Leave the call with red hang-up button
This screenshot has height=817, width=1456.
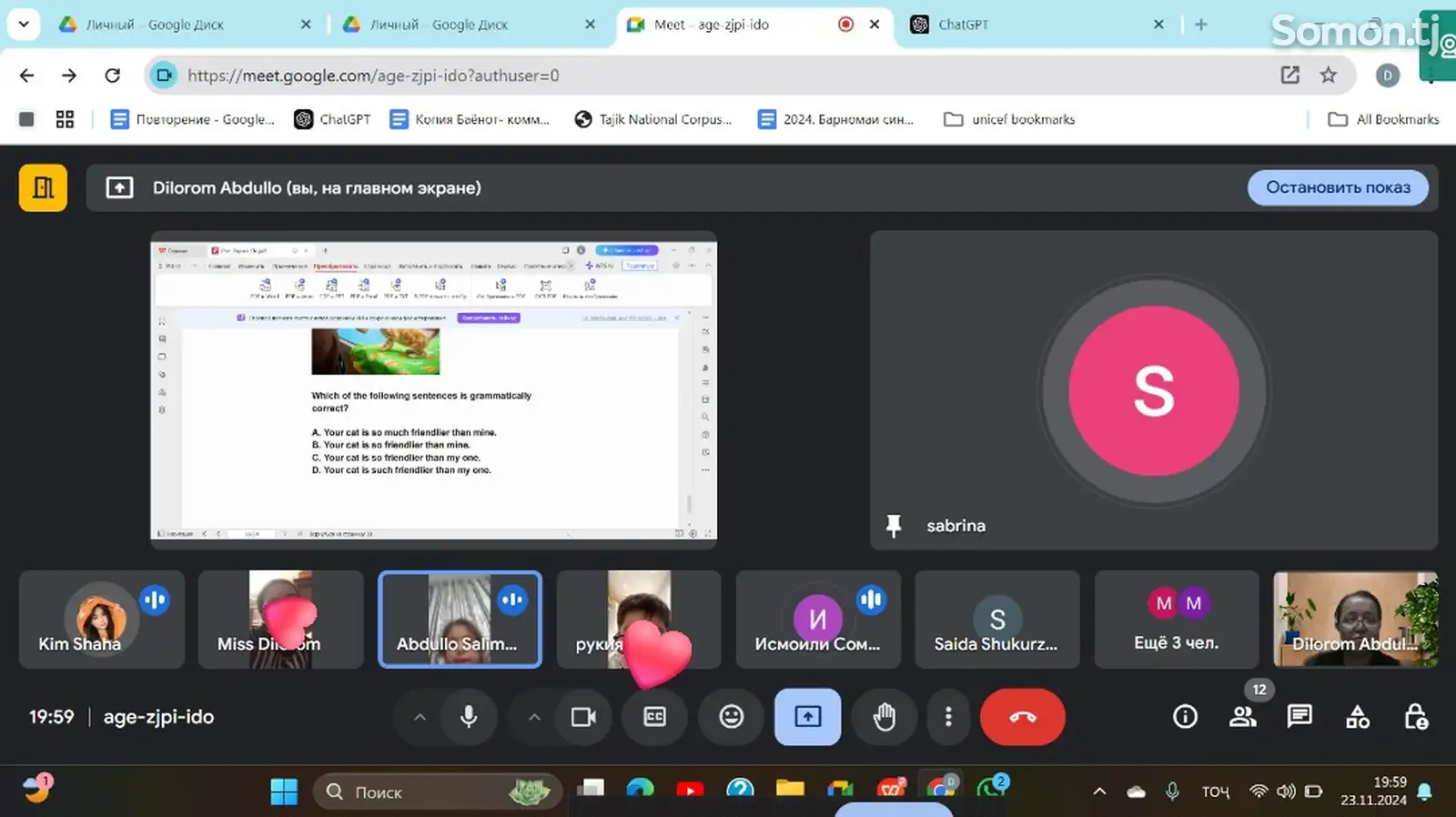[1023, 717]
